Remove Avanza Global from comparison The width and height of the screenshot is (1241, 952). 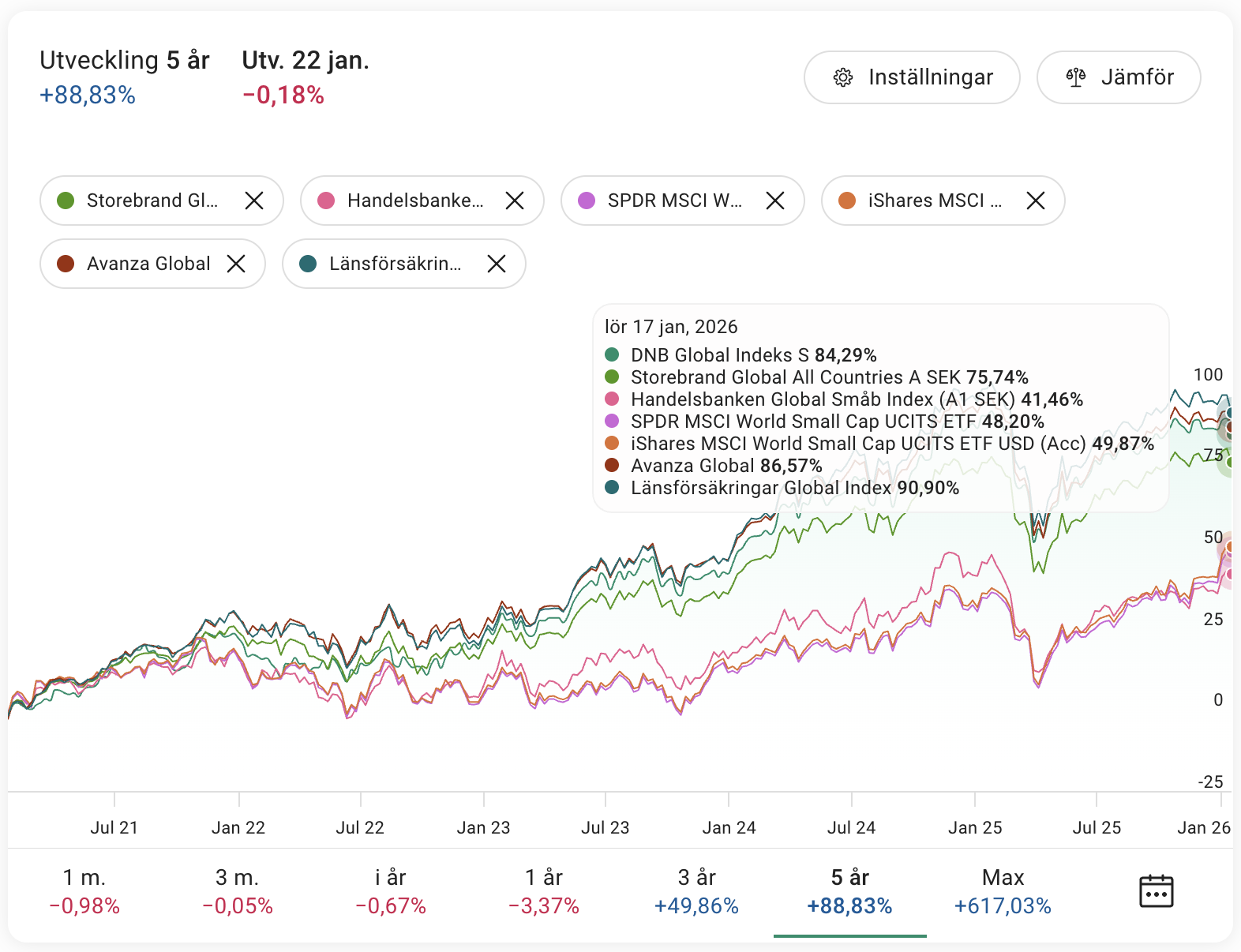pos(236,264)
